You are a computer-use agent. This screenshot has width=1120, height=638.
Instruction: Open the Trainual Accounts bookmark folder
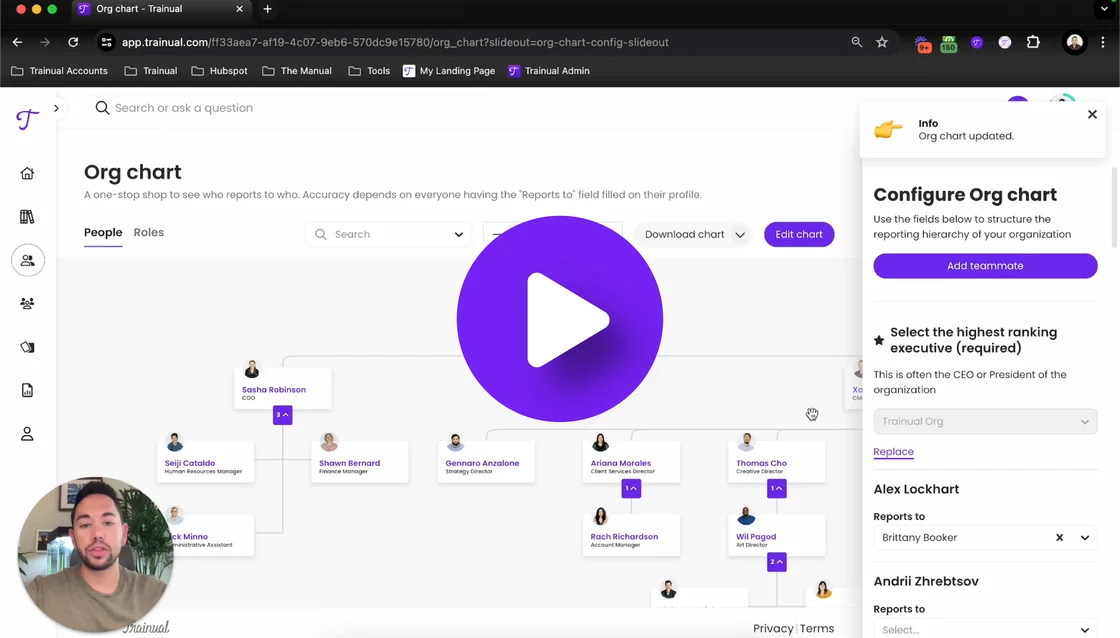point(59,71)
